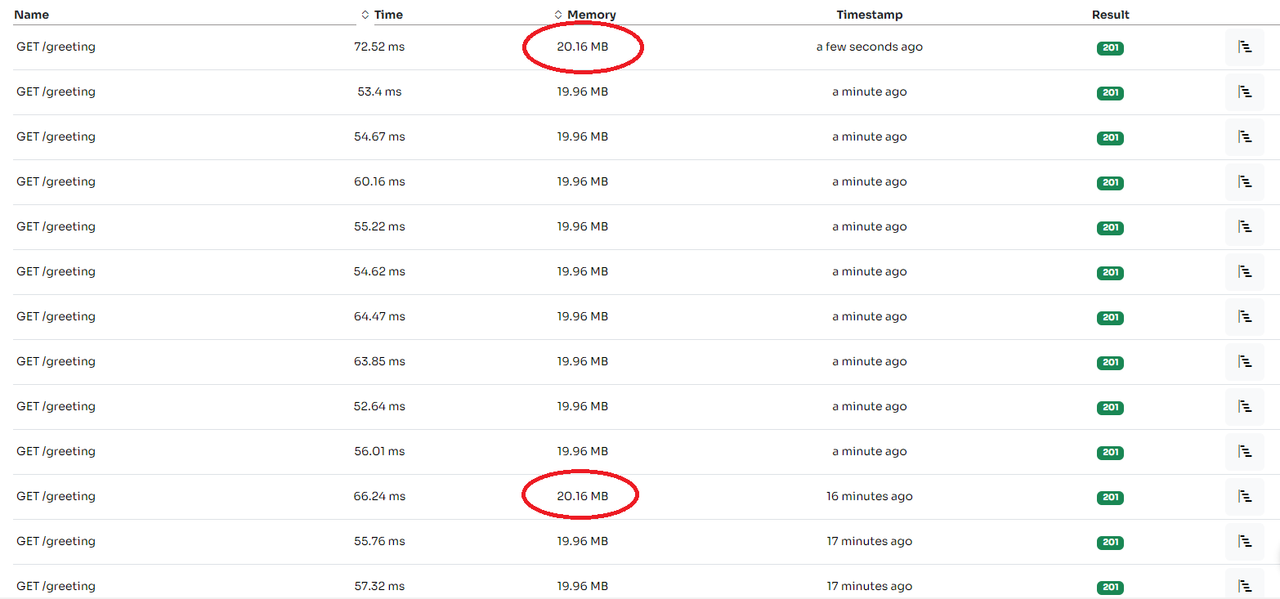Open GET /greeting request from a few seconds ago
Image resolution: width=1280 pixels, height=599 pixels.
coord(56,47)
